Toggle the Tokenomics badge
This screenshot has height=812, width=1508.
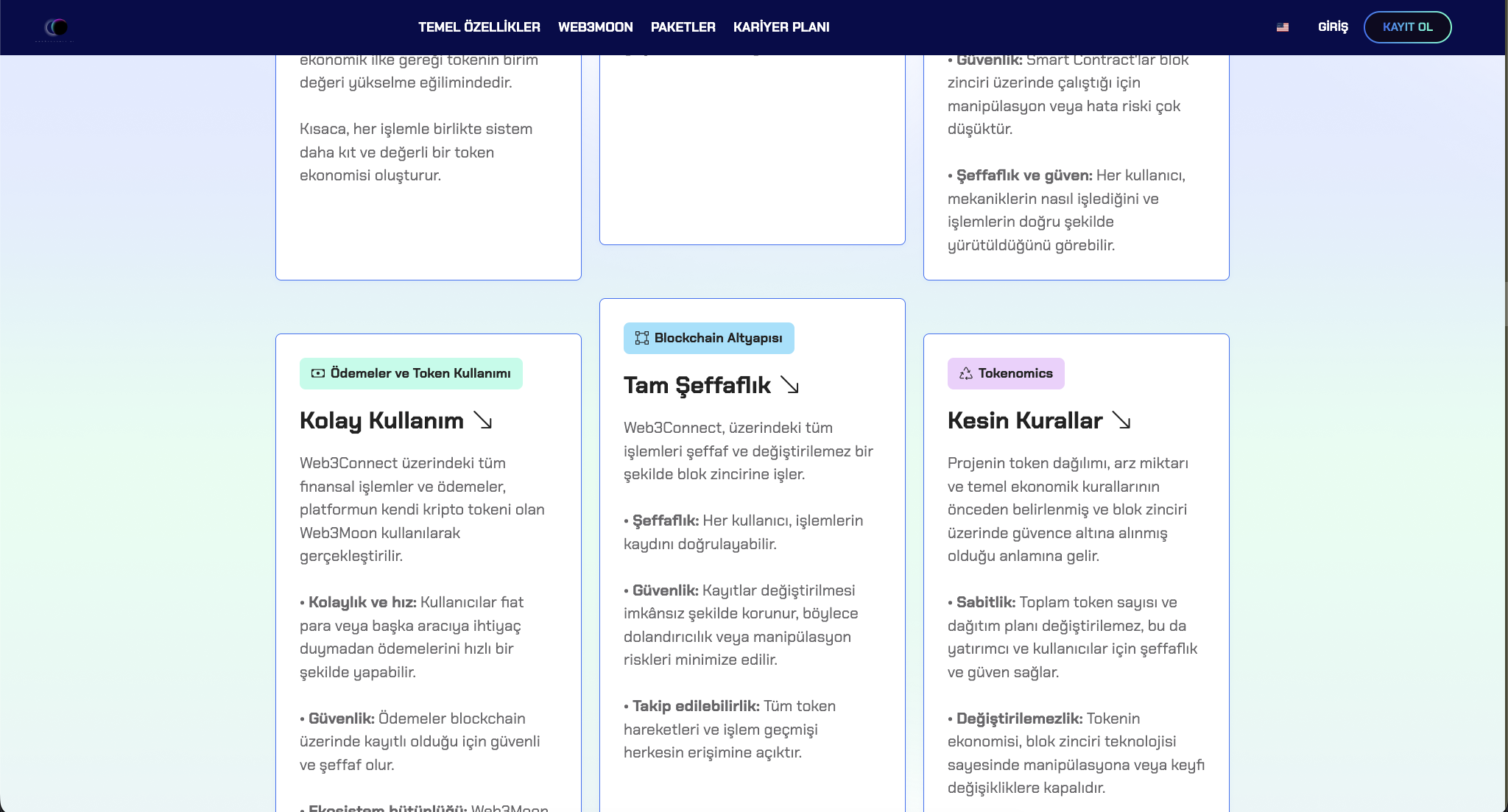(1007, 373)
